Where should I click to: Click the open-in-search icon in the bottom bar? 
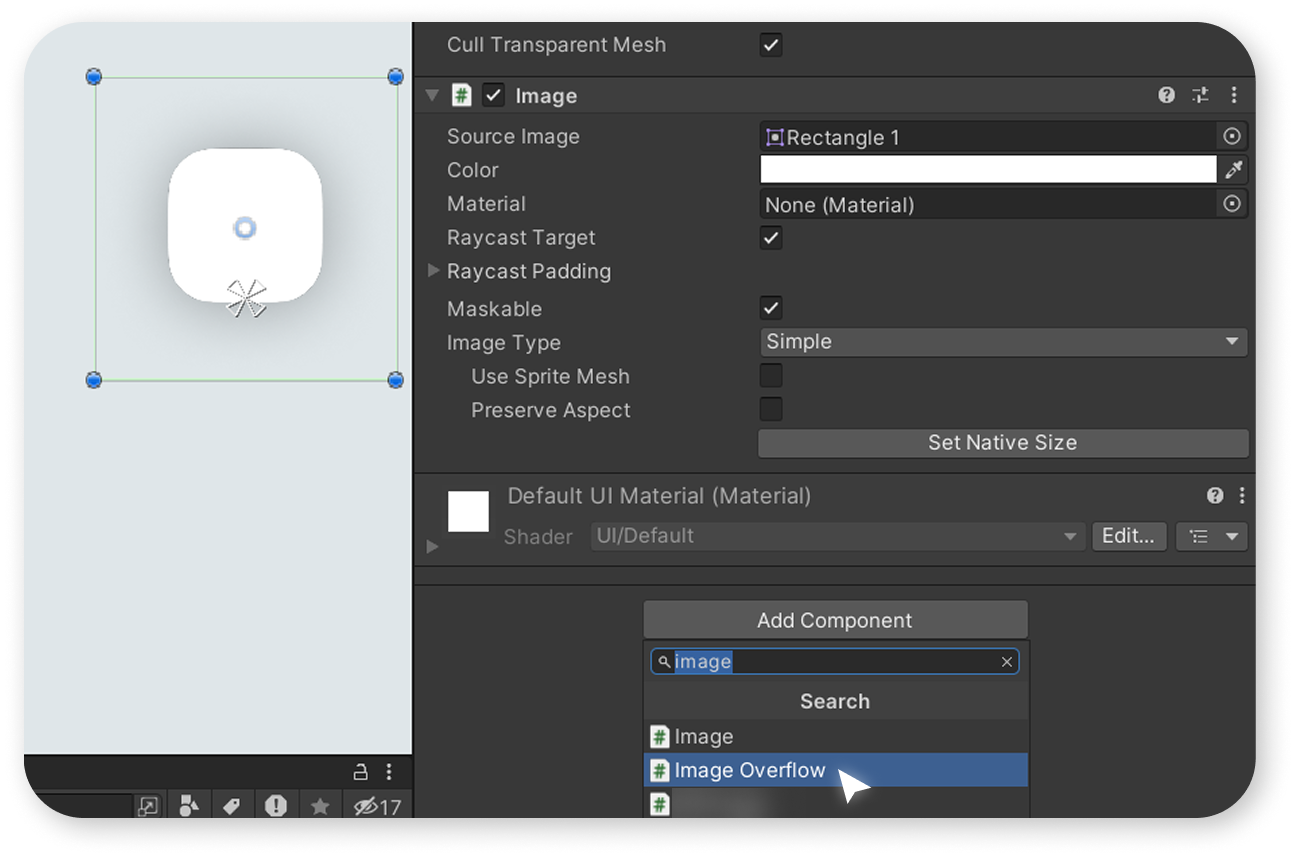tap(148, 806)
